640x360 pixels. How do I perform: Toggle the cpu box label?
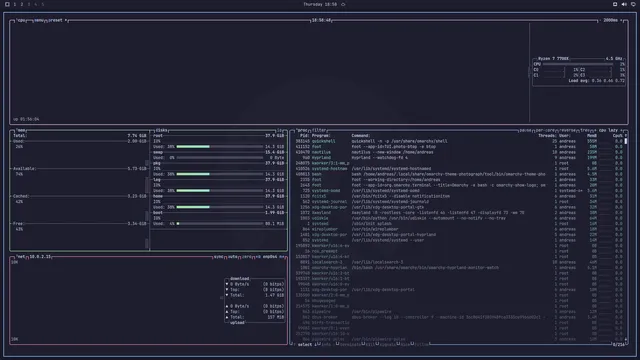point(21,20)
